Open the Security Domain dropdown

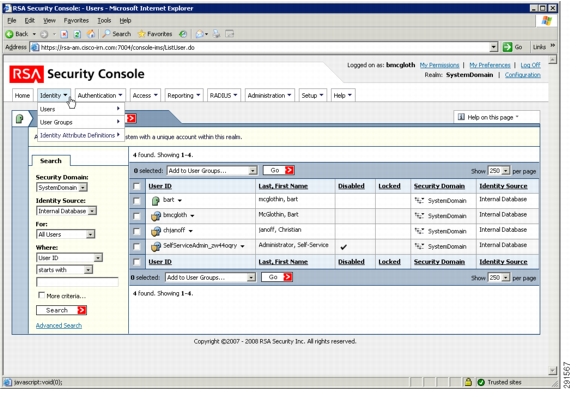[61, 187]
